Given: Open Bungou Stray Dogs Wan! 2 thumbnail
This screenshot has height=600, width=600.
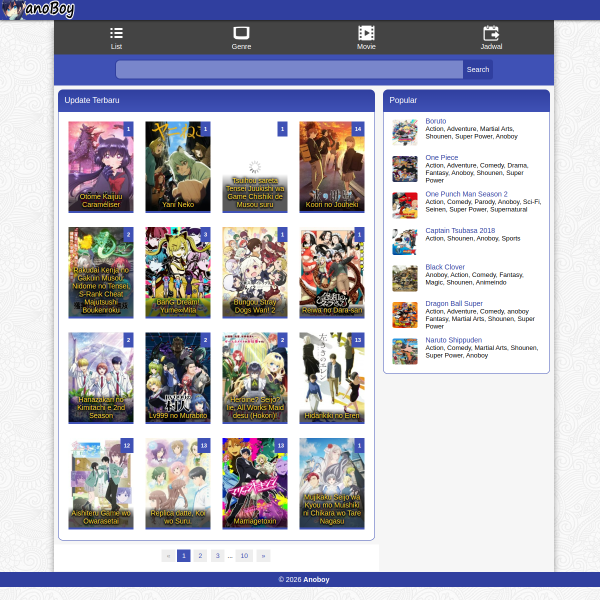Looking at the screenshot, I should coord(255,272).
